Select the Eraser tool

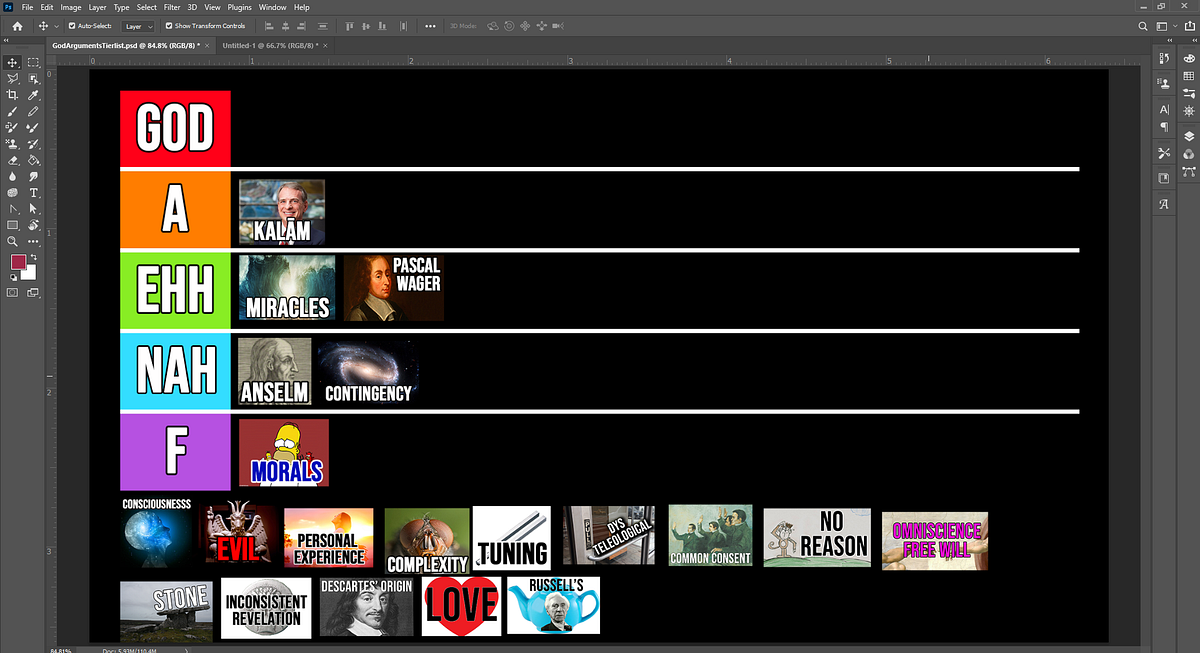pyautogui.click(x=12, y=160)
